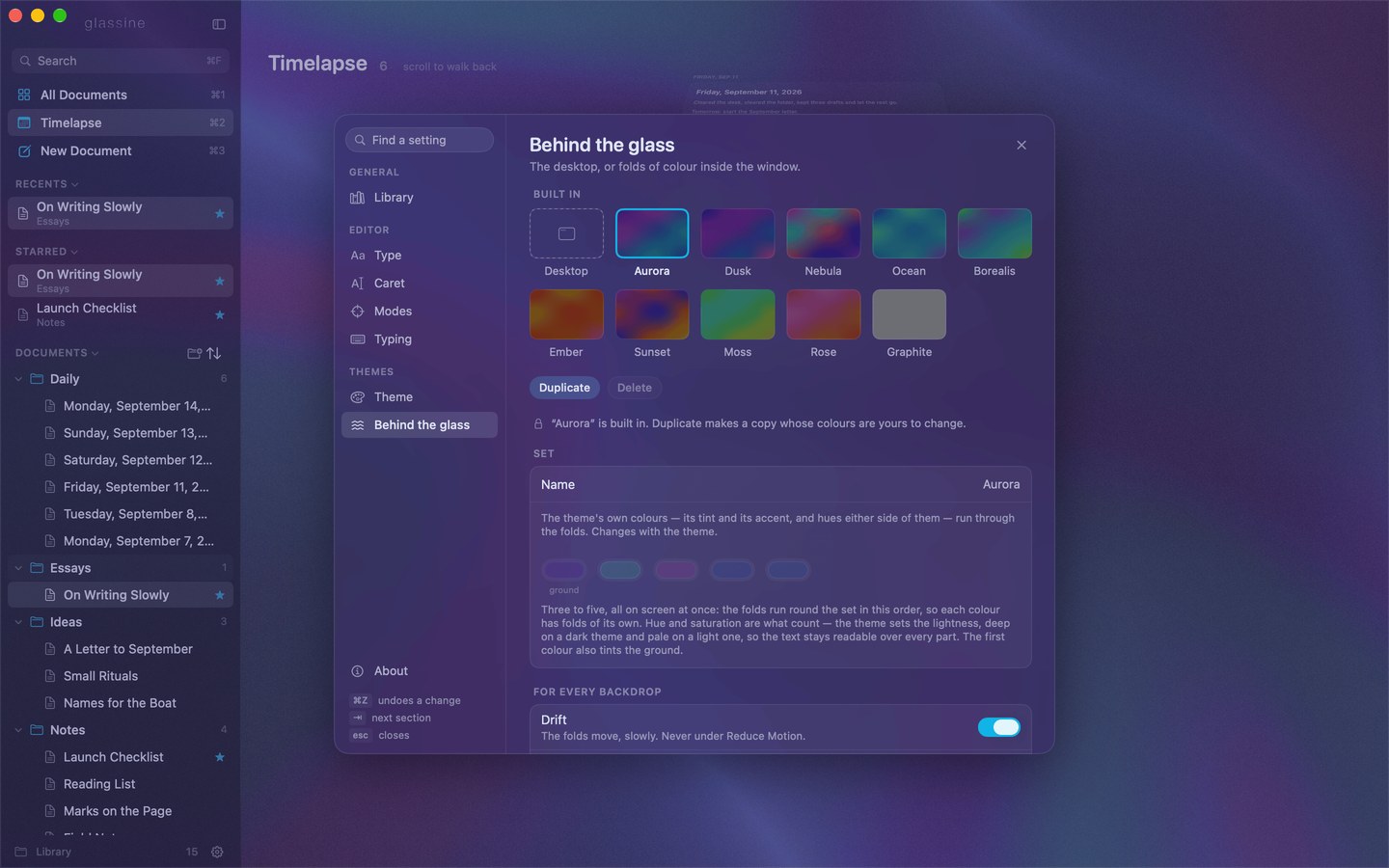The height and width of the screenshot is (868, 1389).
Task: Click the Modes icon in settings
Action: (x=357, y=311)
